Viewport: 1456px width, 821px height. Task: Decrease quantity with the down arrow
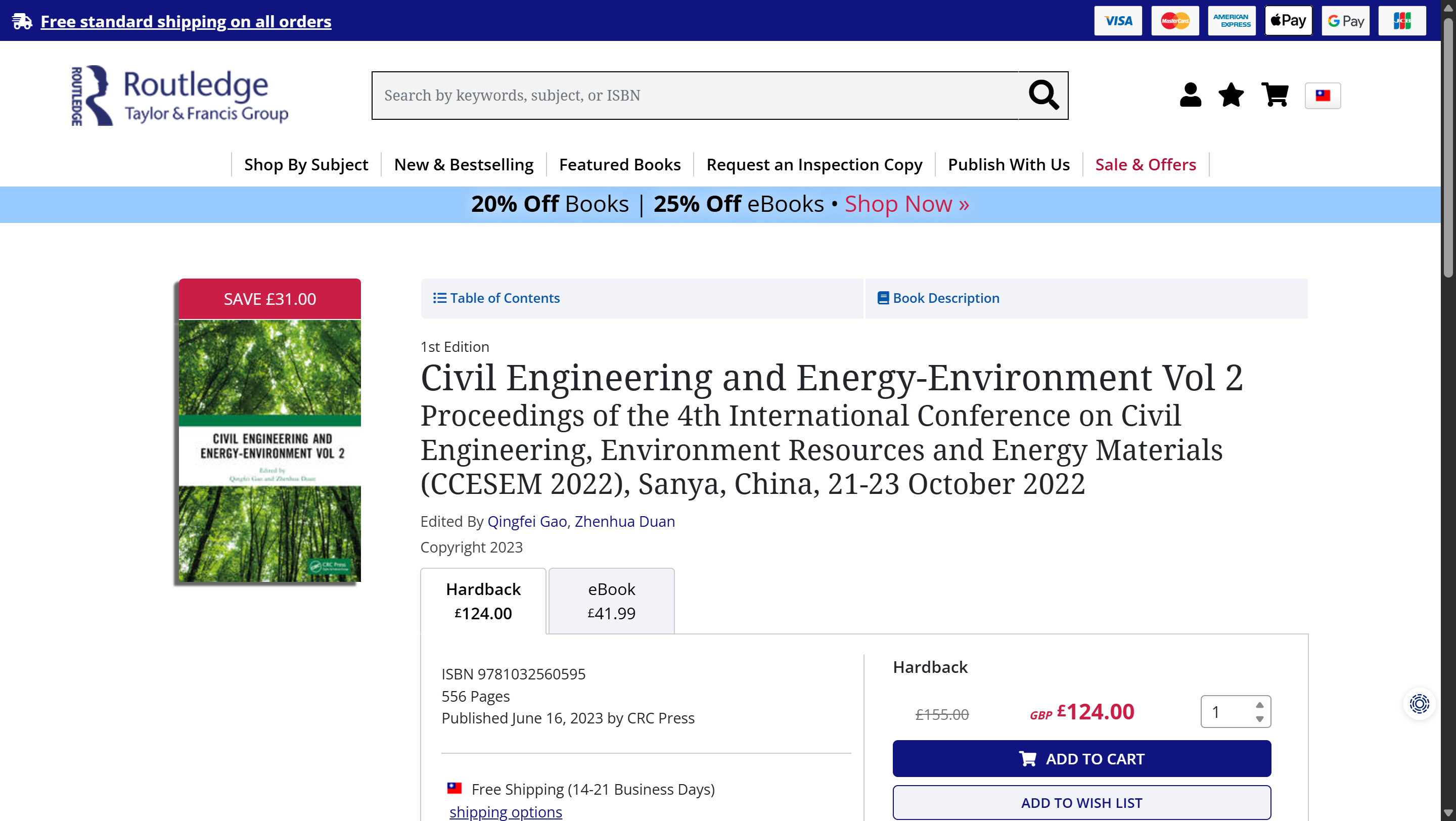point(1259,719)
